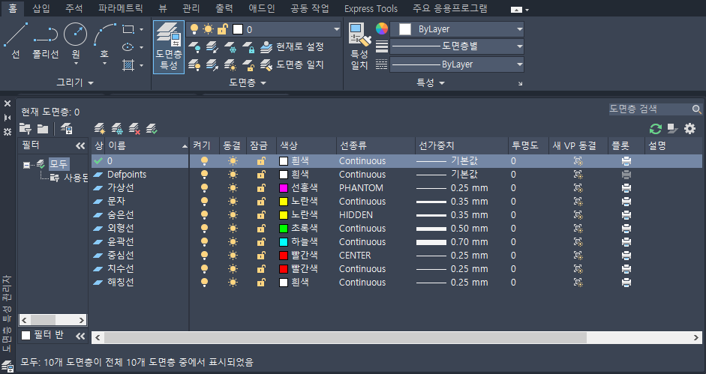Click the Match Layer (도면층 일치) button
The height and width of the screenshot is (374, 706).
[292, 65]
